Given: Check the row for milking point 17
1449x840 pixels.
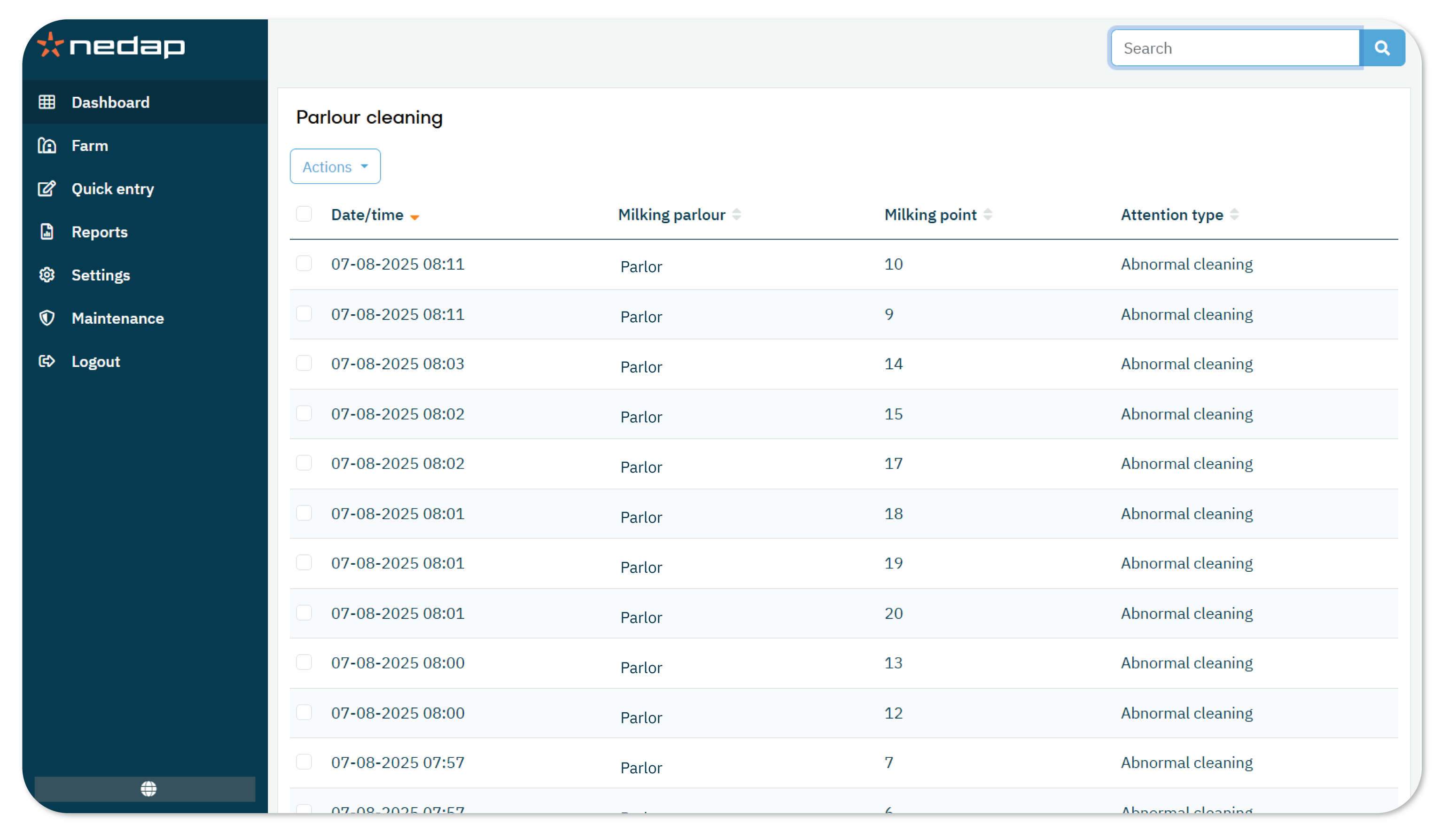Looking at the screenshot, I should click(304, 463).
